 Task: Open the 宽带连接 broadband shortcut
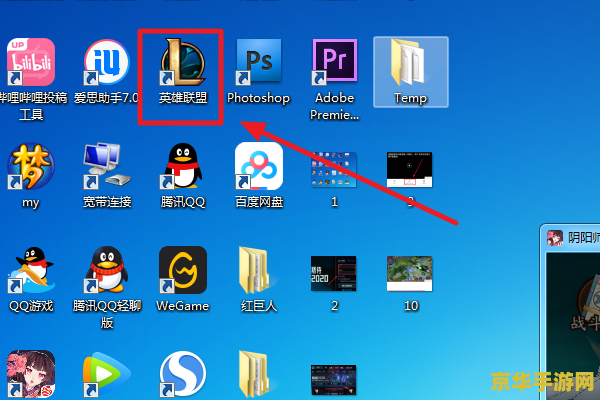coord(107,166)
